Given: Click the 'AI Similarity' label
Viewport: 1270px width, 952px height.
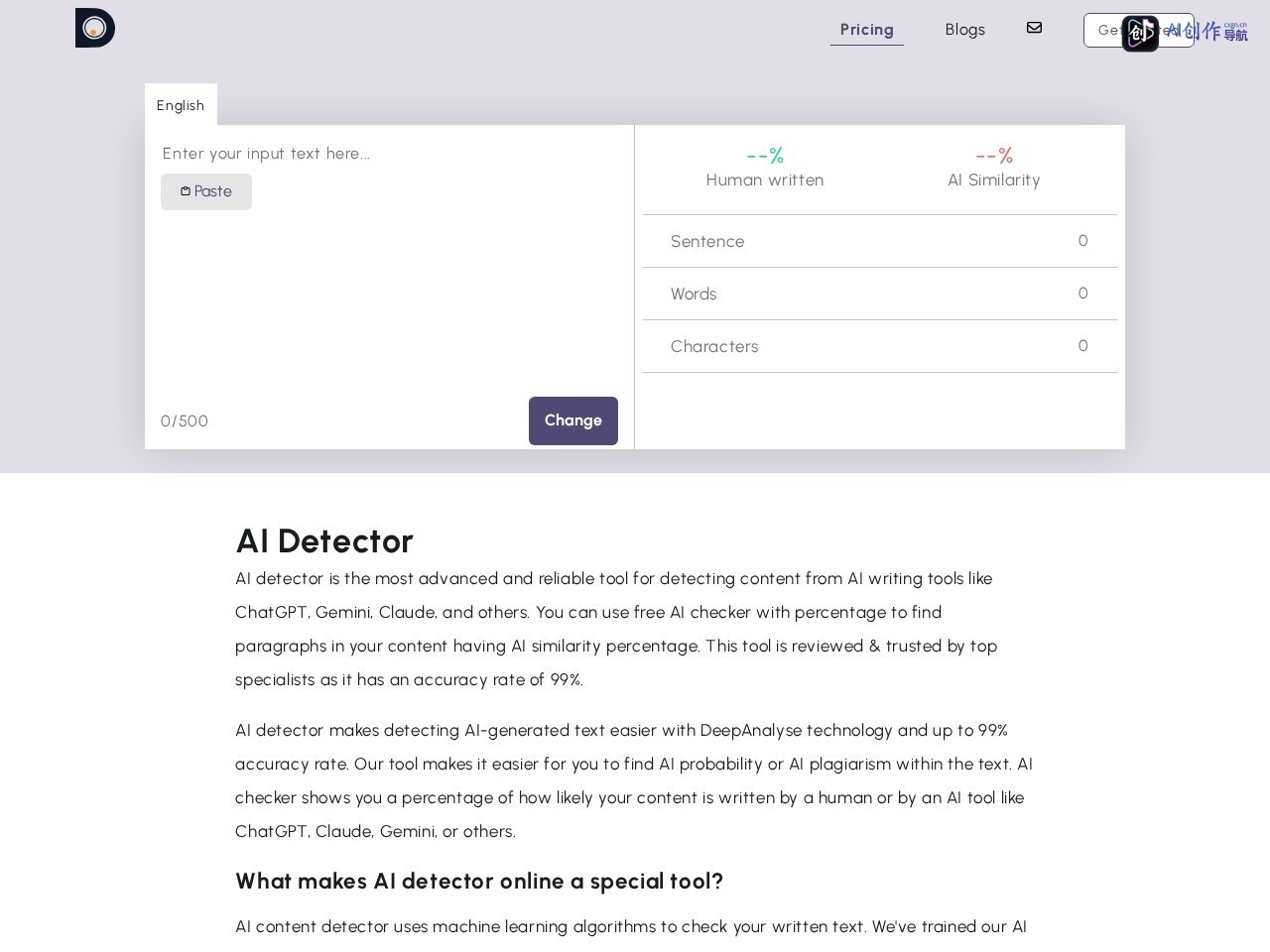Looking at the screenshot, I should click(994, 179).
